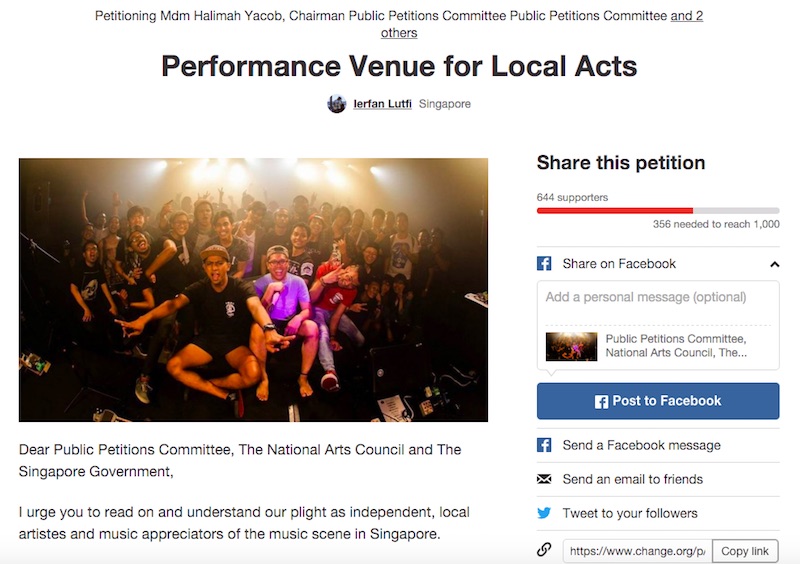This screenshot has width=800, height=564.
Task: Click the Facebook icon on Post to Facebook button
Action: [x=601, y=401]
